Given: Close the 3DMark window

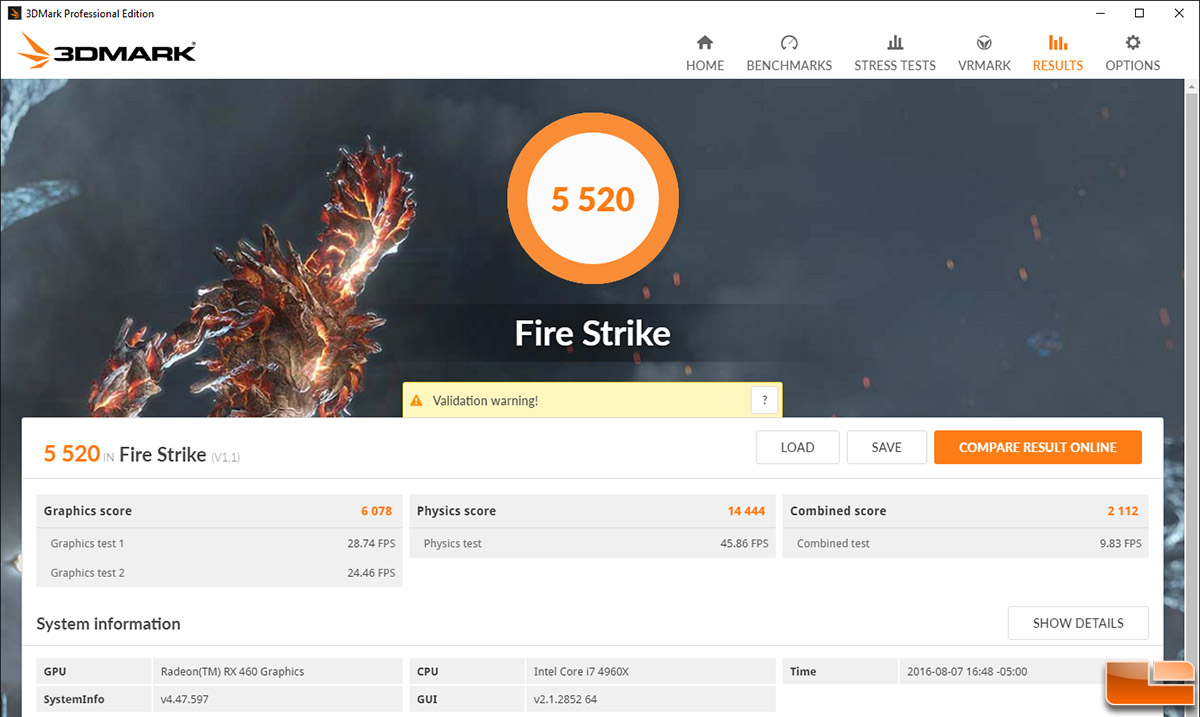Looking at the screenshot, I should [x=1182, y=14].
